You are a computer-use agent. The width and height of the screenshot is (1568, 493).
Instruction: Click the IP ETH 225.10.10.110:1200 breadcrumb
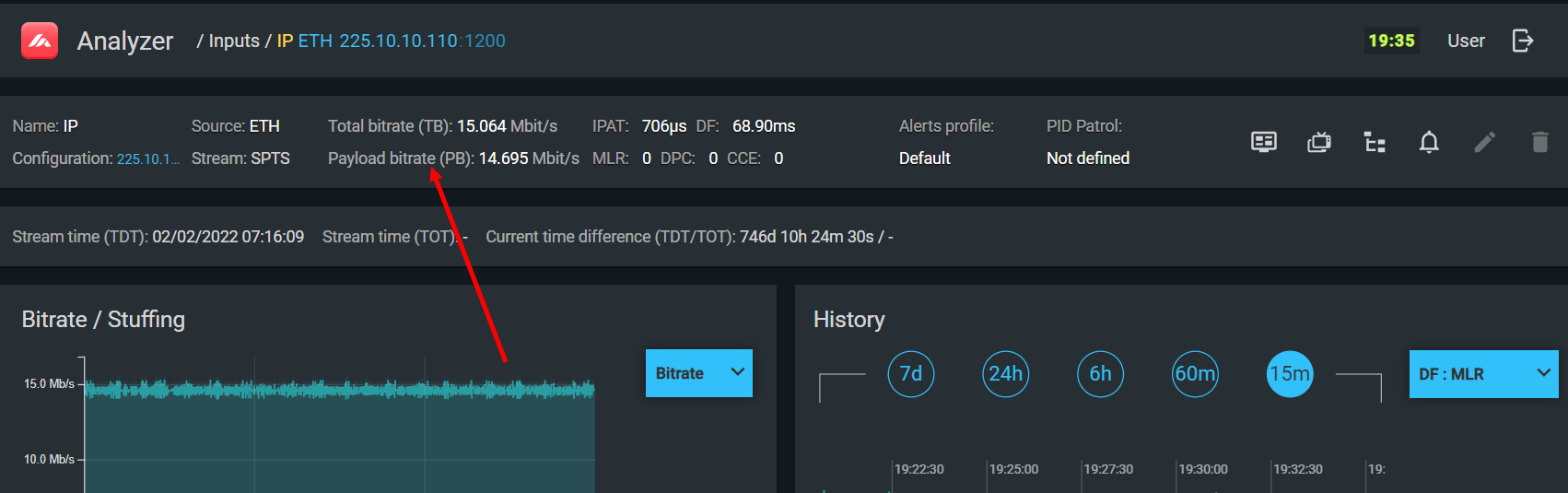pos(391,41)
